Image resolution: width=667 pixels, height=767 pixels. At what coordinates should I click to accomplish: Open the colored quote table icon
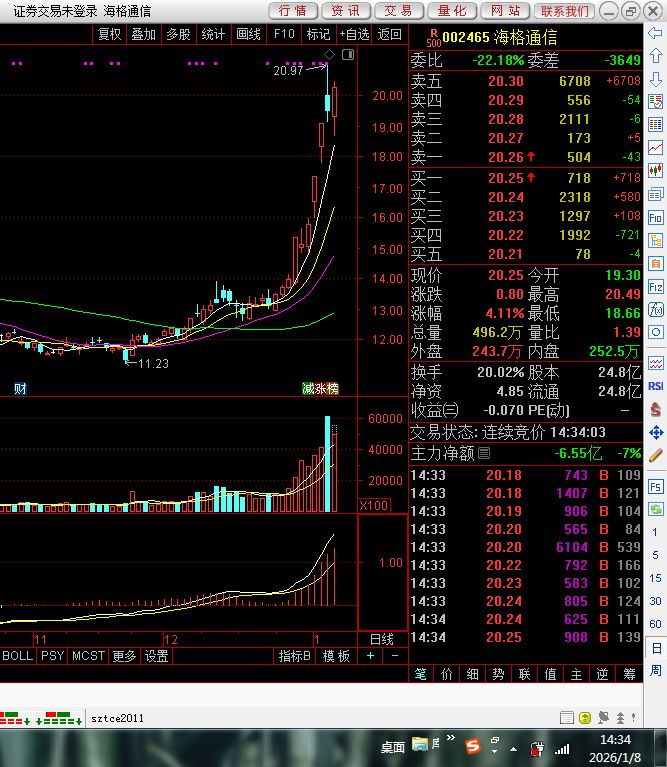[x=655, y=124]
